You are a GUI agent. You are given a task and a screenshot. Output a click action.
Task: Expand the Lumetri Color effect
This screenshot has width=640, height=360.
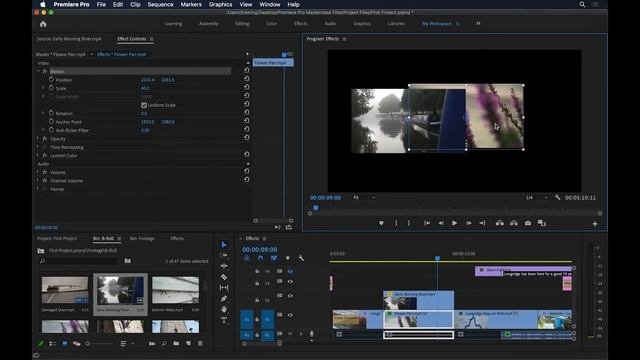[38, 156]
